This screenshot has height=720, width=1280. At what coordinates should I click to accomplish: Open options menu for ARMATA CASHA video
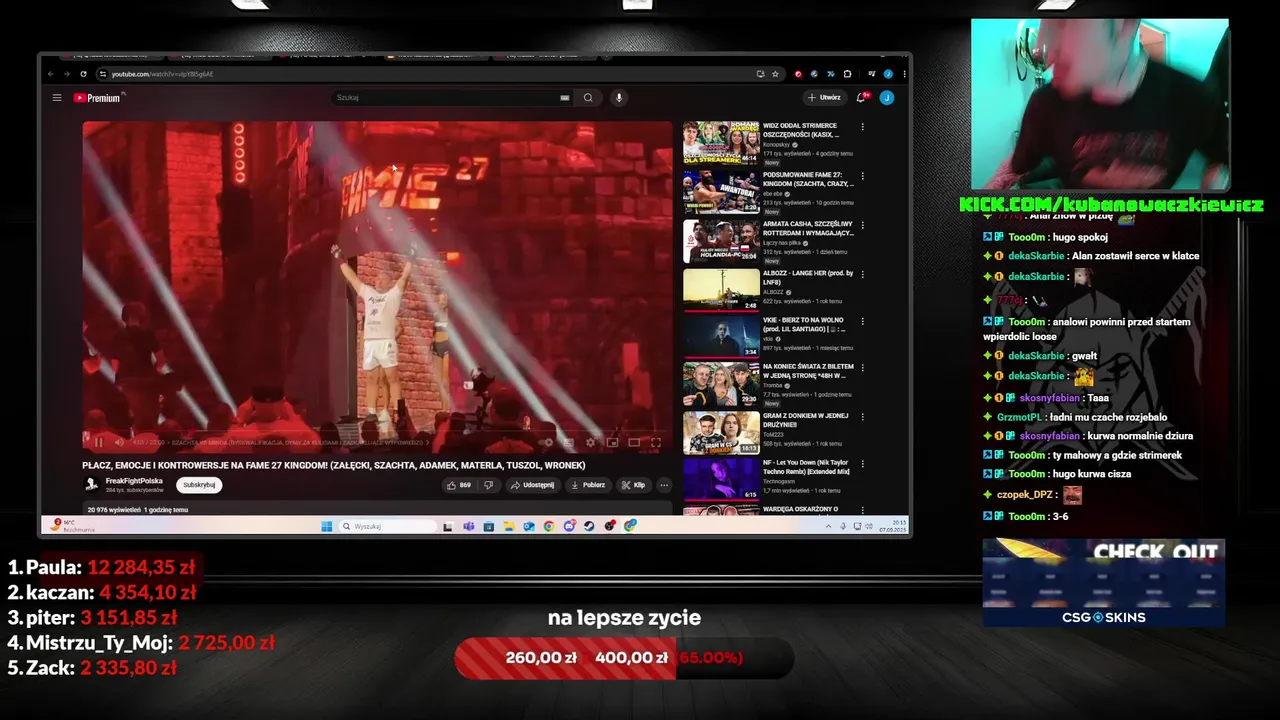click(862, 225)
